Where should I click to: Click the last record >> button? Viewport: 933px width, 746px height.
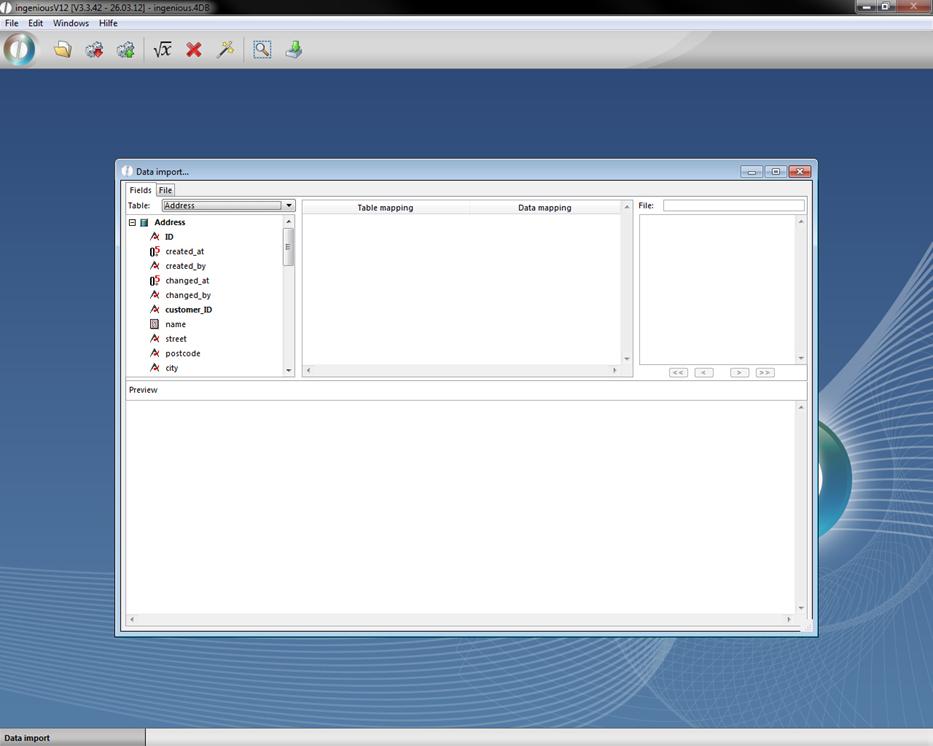(x=765, y=372)
